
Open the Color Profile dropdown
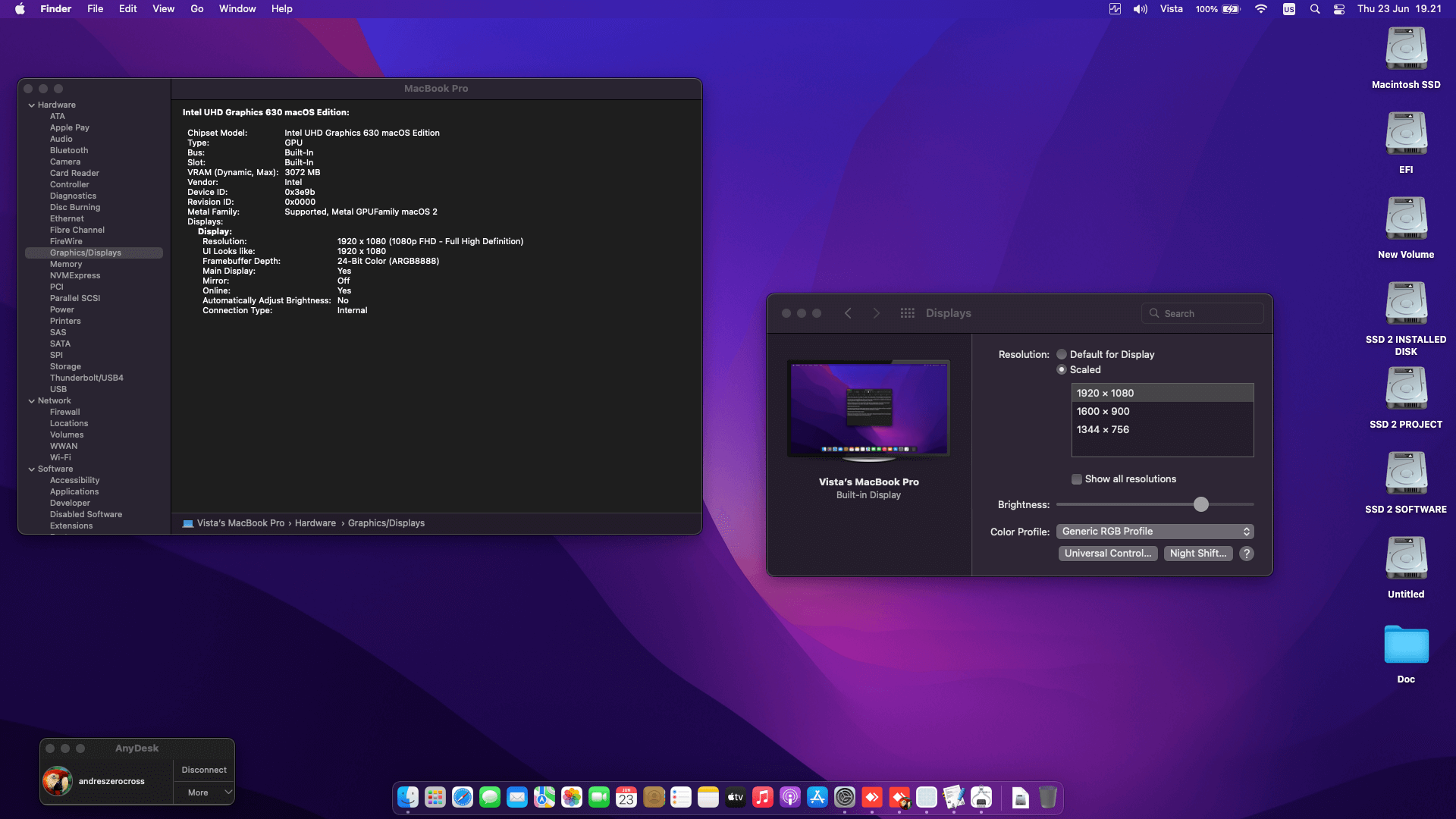pyautogui.click(x=1155, y=532)
